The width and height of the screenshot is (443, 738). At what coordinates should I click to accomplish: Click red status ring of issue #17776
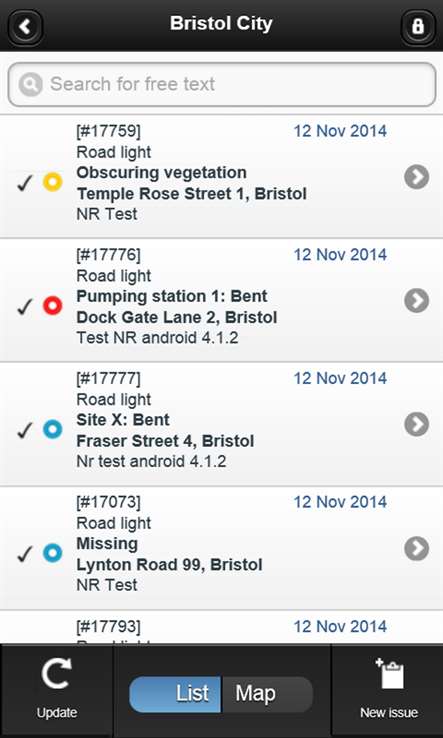(53, 305)
